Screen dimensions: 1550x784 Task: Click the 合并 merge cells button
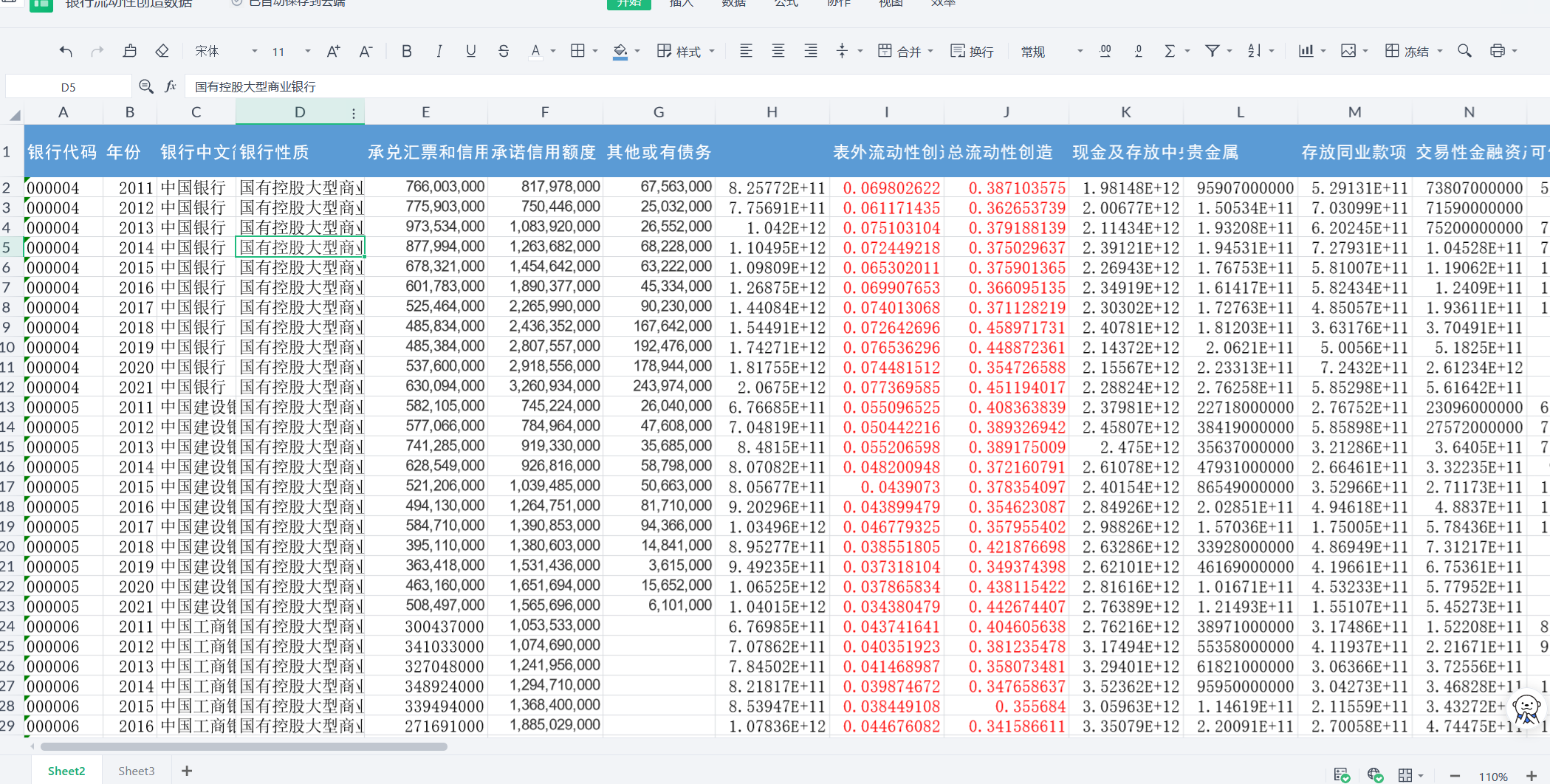point(899,51)
